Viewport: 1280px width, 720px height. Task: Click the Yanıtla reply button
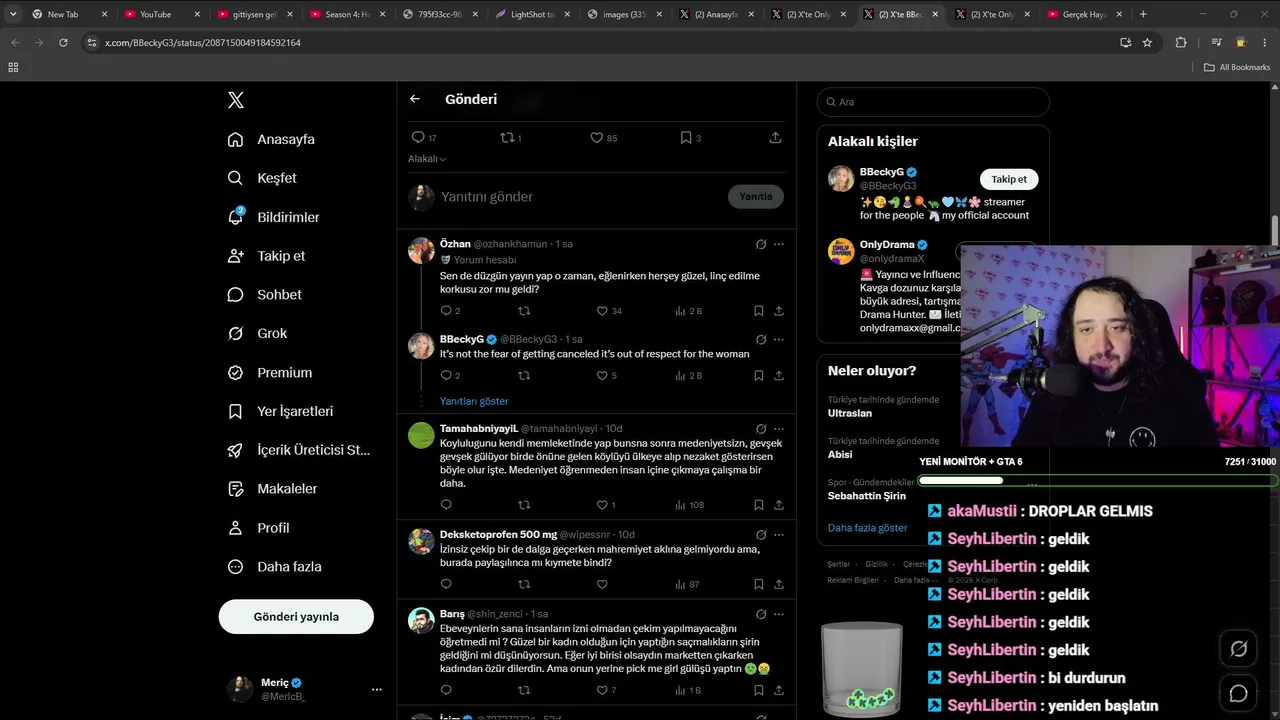pos(756,197)
